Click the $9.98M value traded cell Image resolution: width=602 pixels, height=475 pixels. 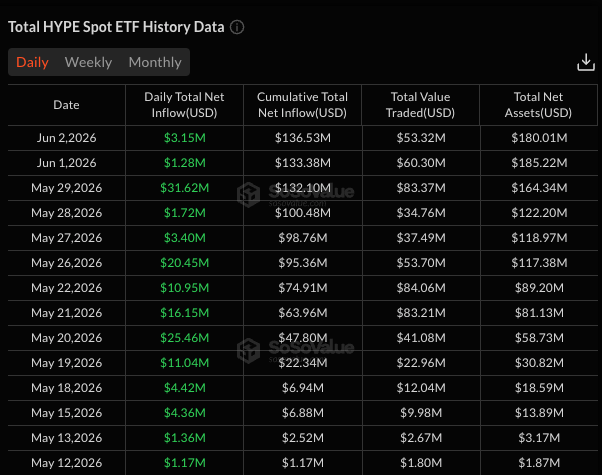(421, 413)
